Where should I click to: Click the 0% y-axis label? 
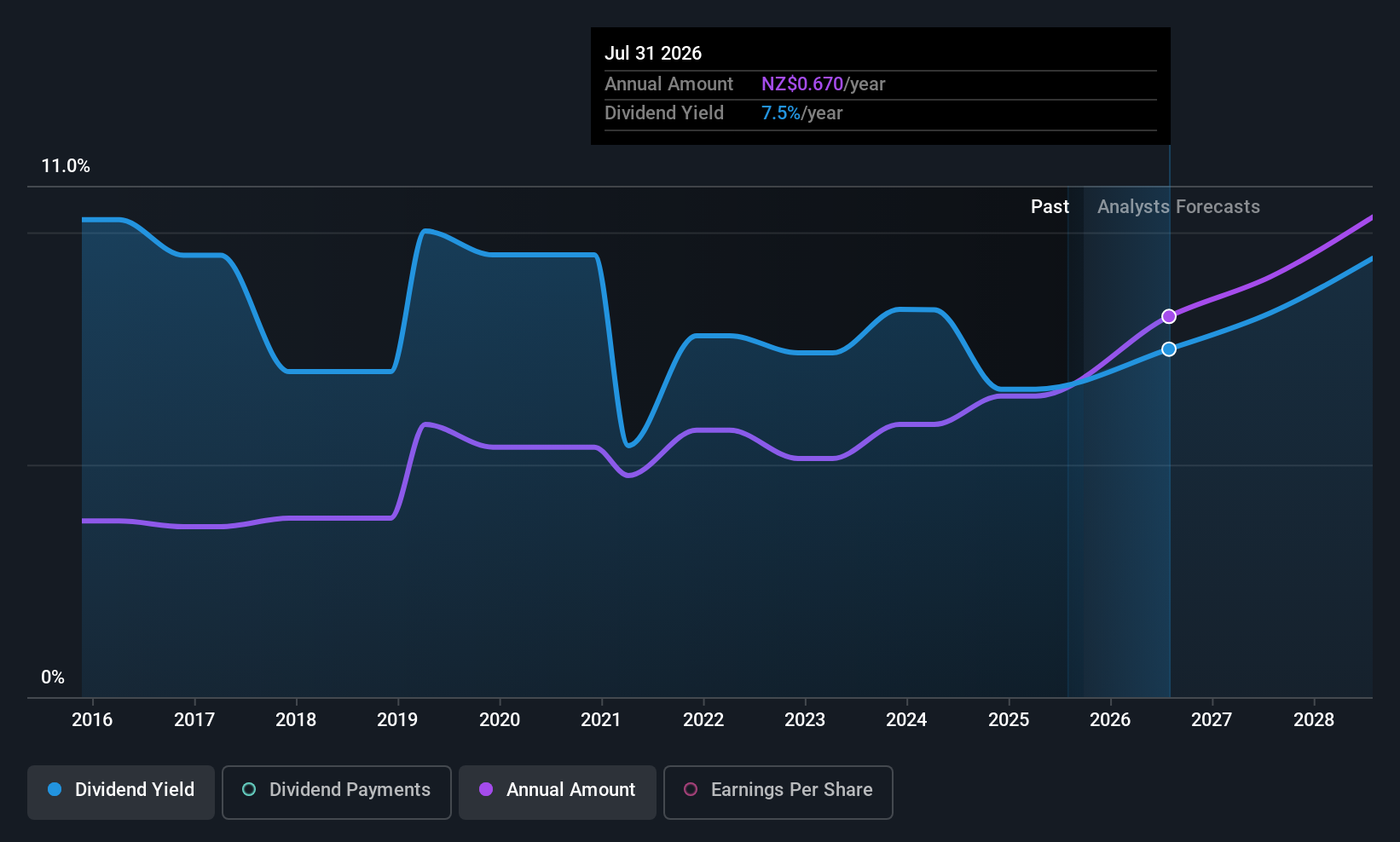click(53, 678)
